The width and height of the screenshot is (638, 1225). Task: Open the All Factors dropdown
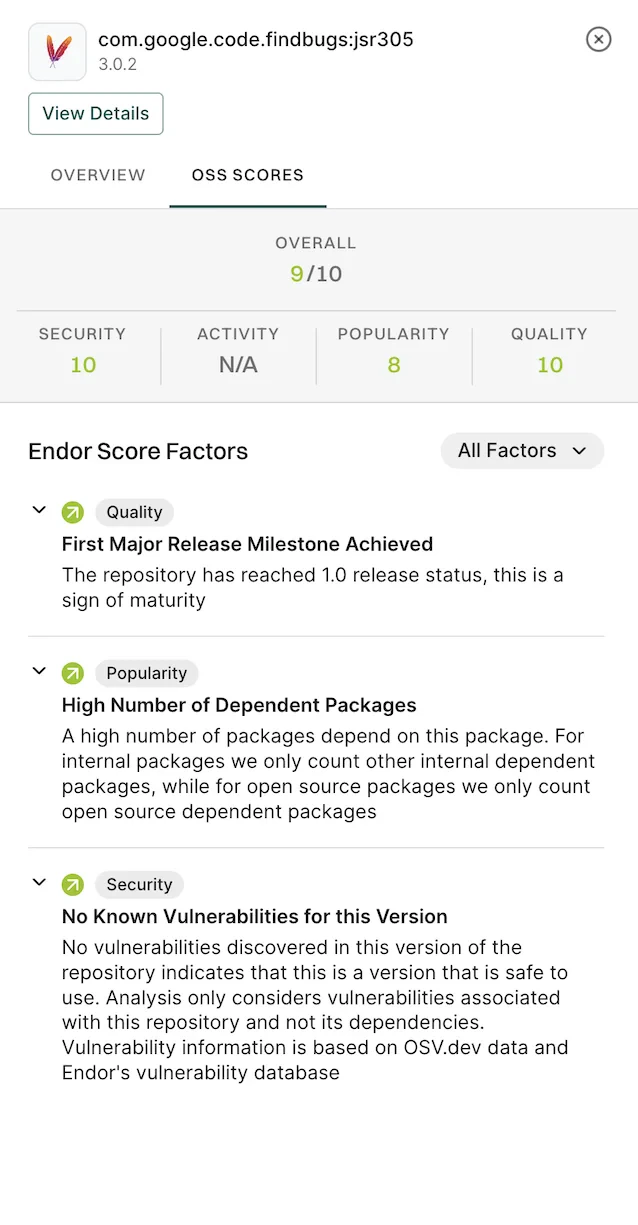click(x=521, y=450)
